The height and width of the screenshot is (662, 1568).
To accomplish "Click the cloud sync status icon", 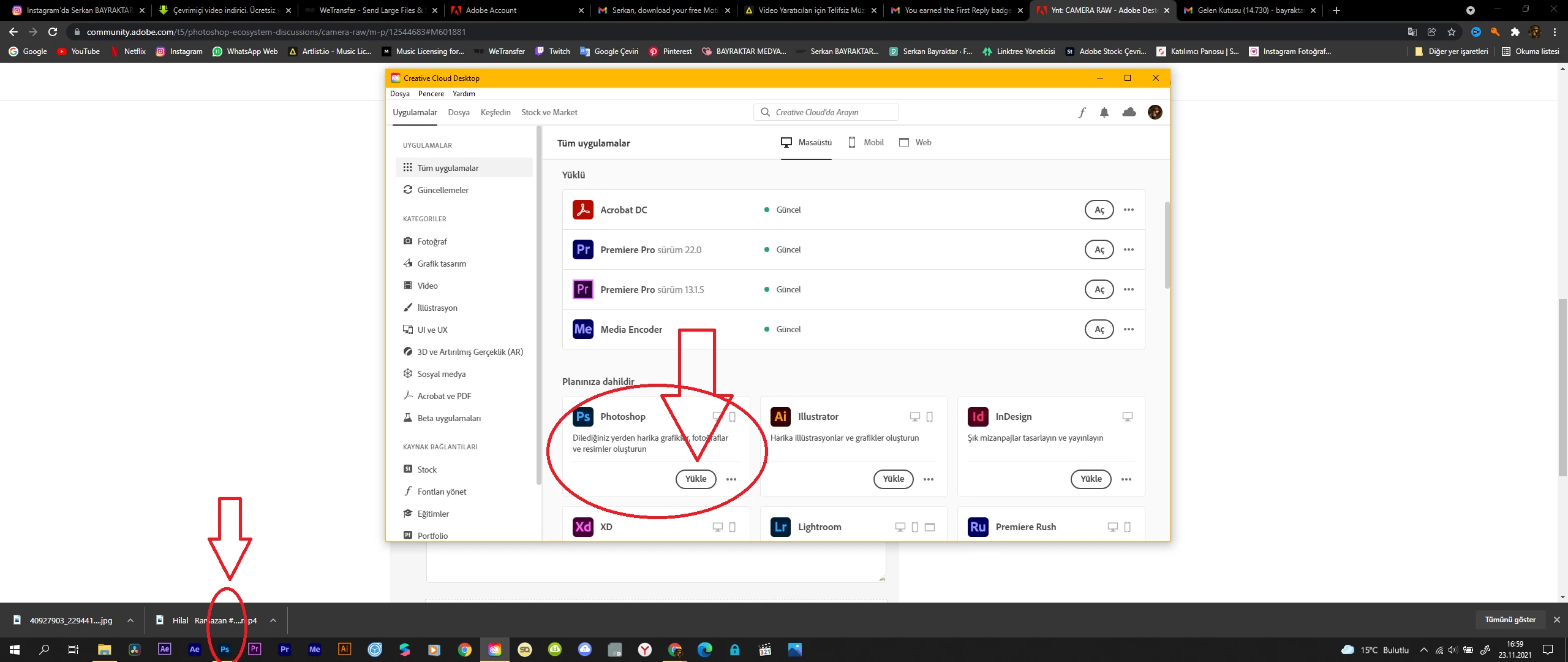I will tap(1129, 112).
